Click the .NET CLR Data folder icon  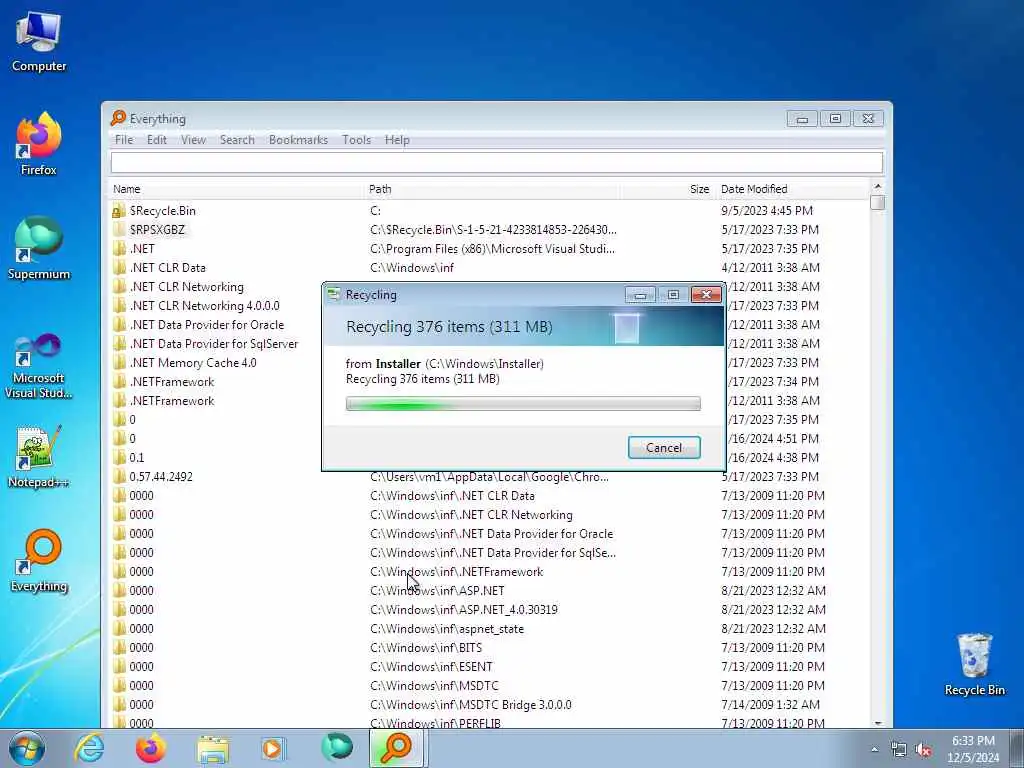(x=118, y=268)
